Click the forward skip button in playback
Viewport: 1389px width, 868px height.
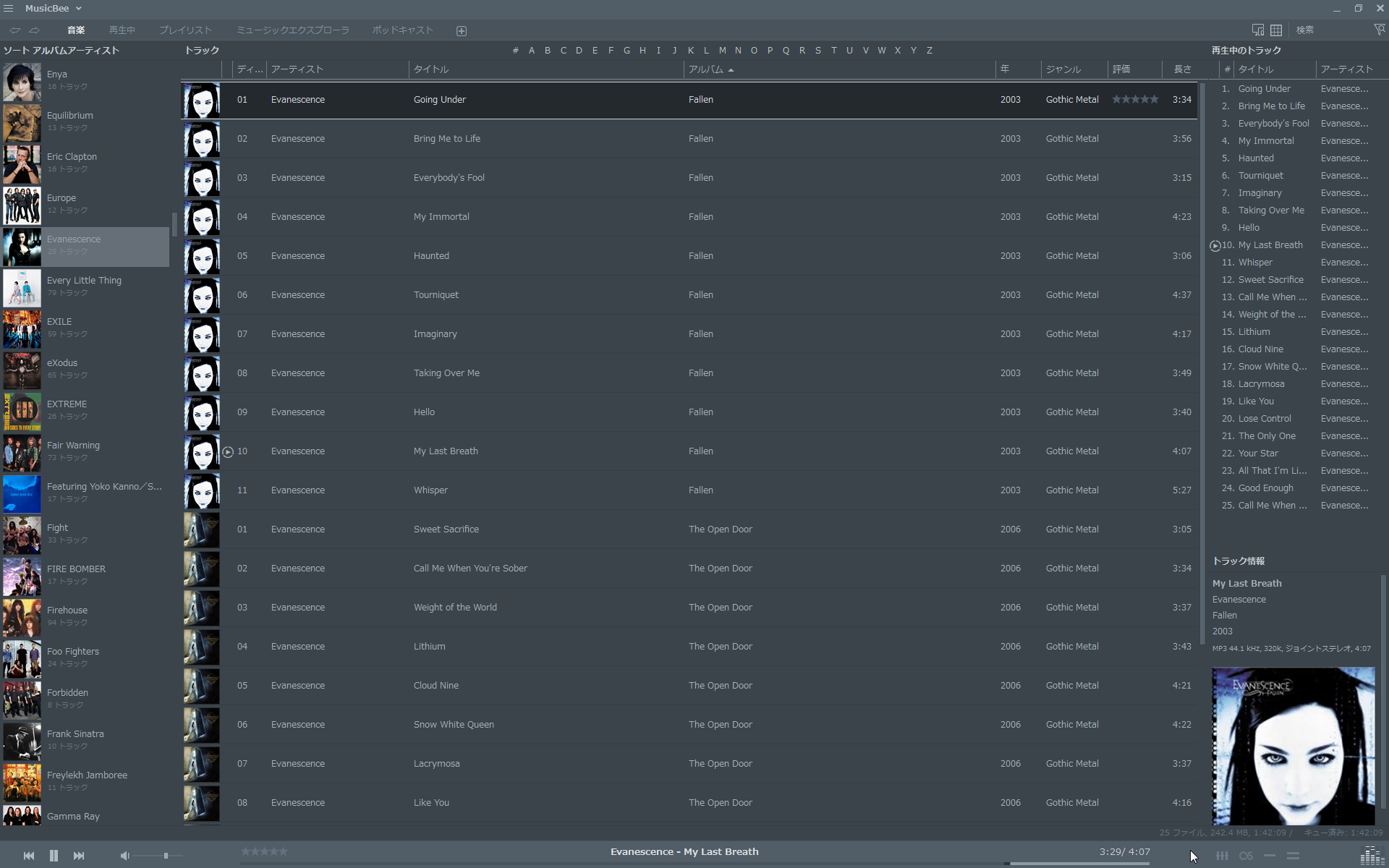(x=78, y=855)
